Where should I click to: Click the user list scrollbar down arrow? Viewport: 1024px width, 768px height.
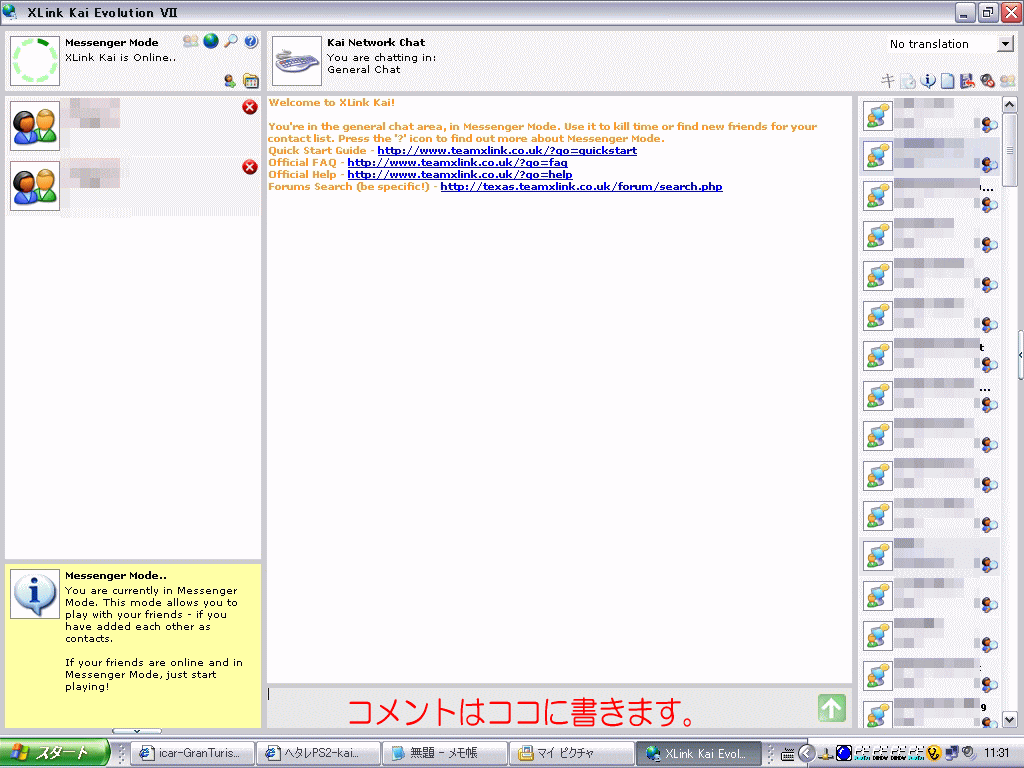[1009, 720]
